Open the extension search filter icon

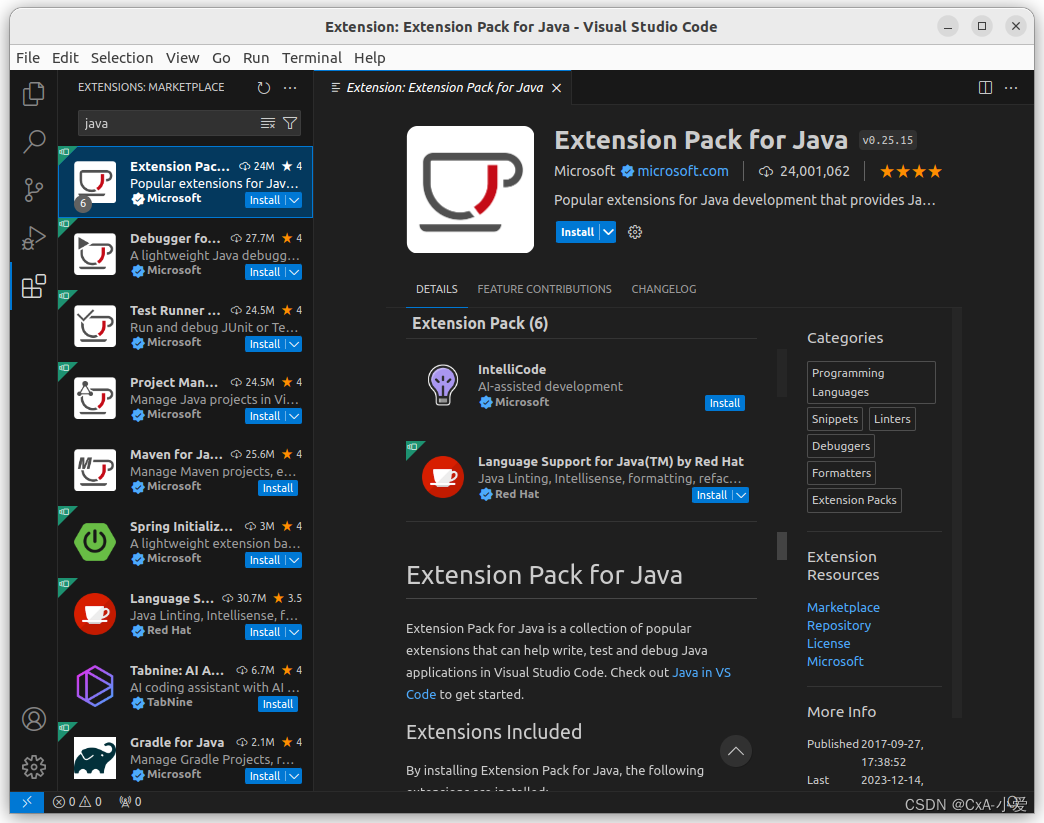(290, 123)
